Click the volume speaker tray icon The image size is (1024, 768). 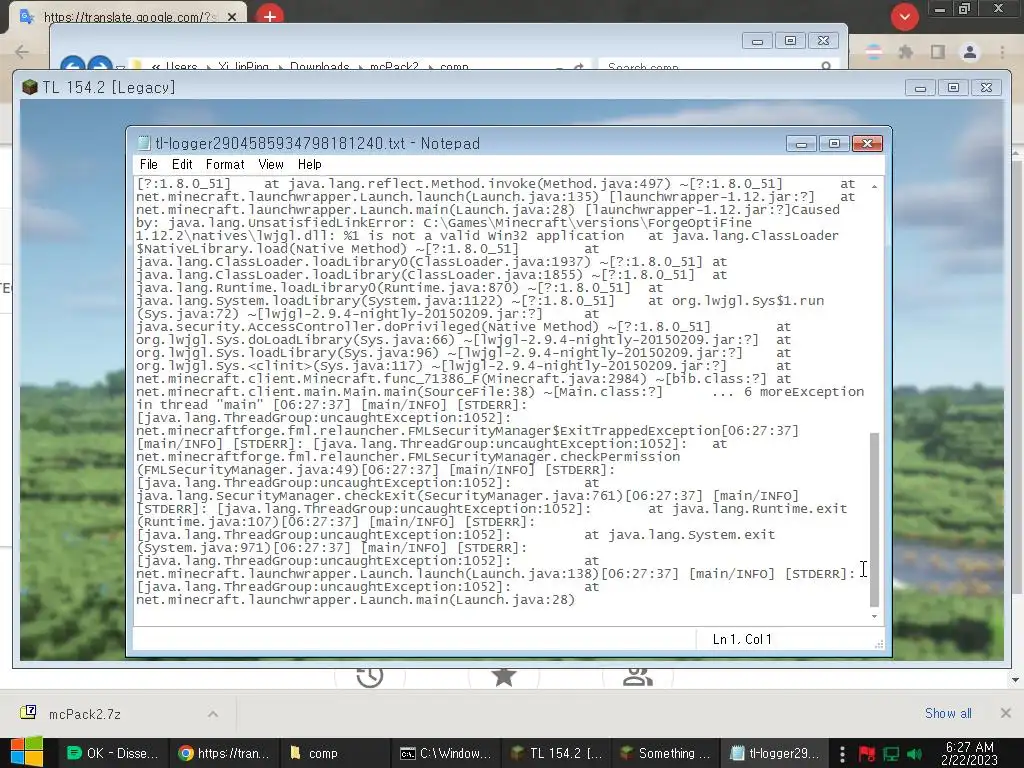tap(914, 754)
